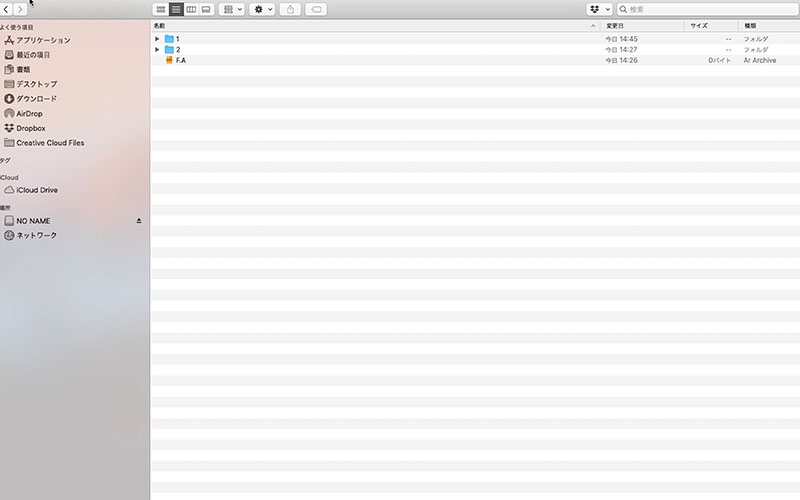Go forward with the right arrow button
Viewport: 800px width, 500px height.
tap(20, 9)
